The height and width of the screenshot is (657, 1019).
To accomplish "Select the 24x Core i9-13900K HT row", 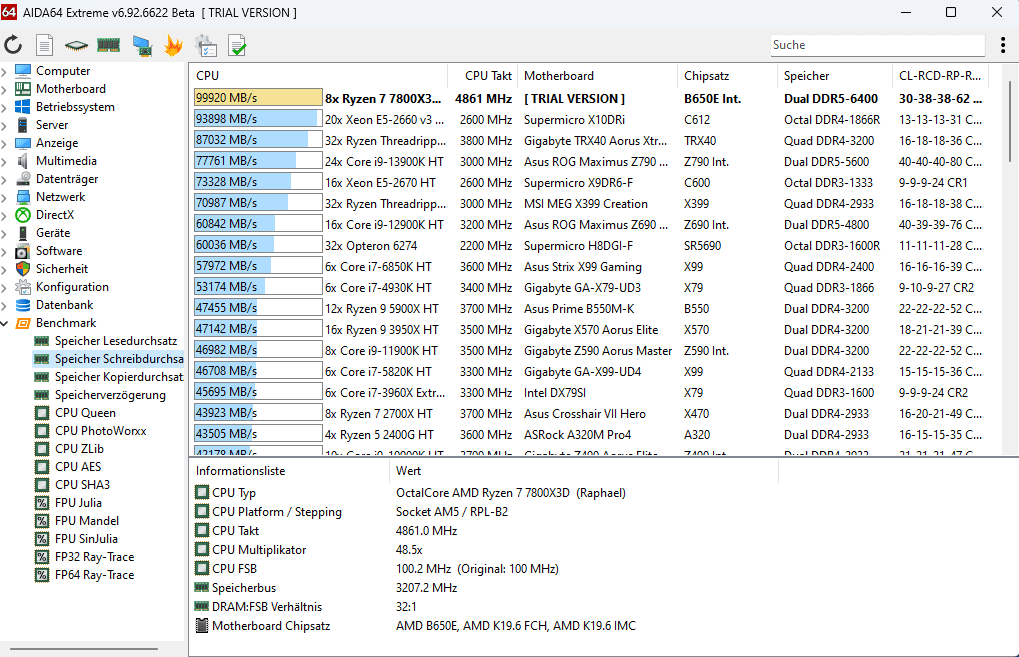I will (589, 161).
